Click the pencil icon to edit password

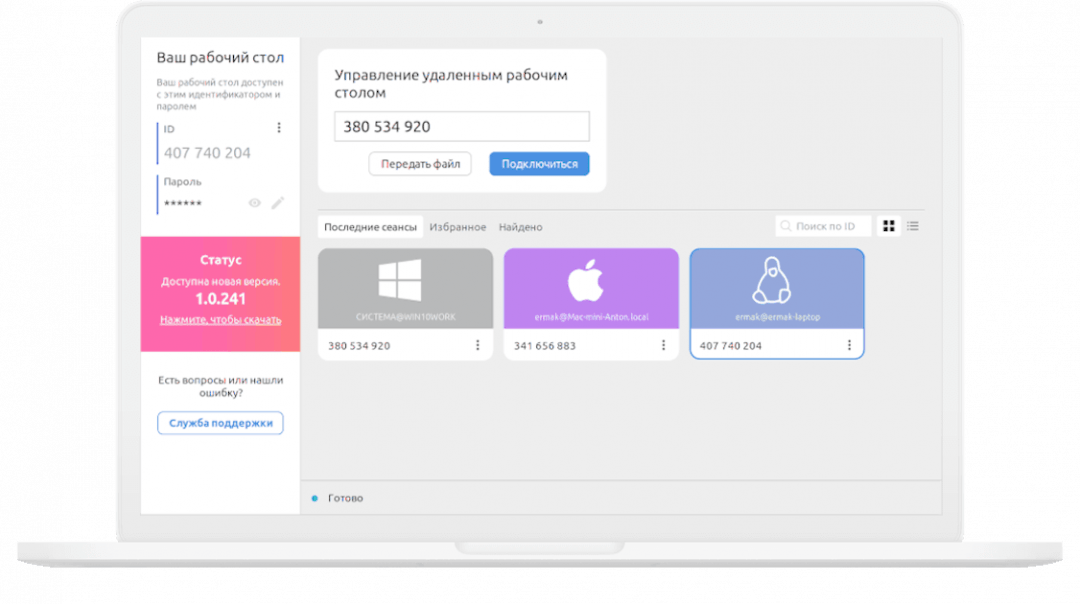tap(277, 203)
